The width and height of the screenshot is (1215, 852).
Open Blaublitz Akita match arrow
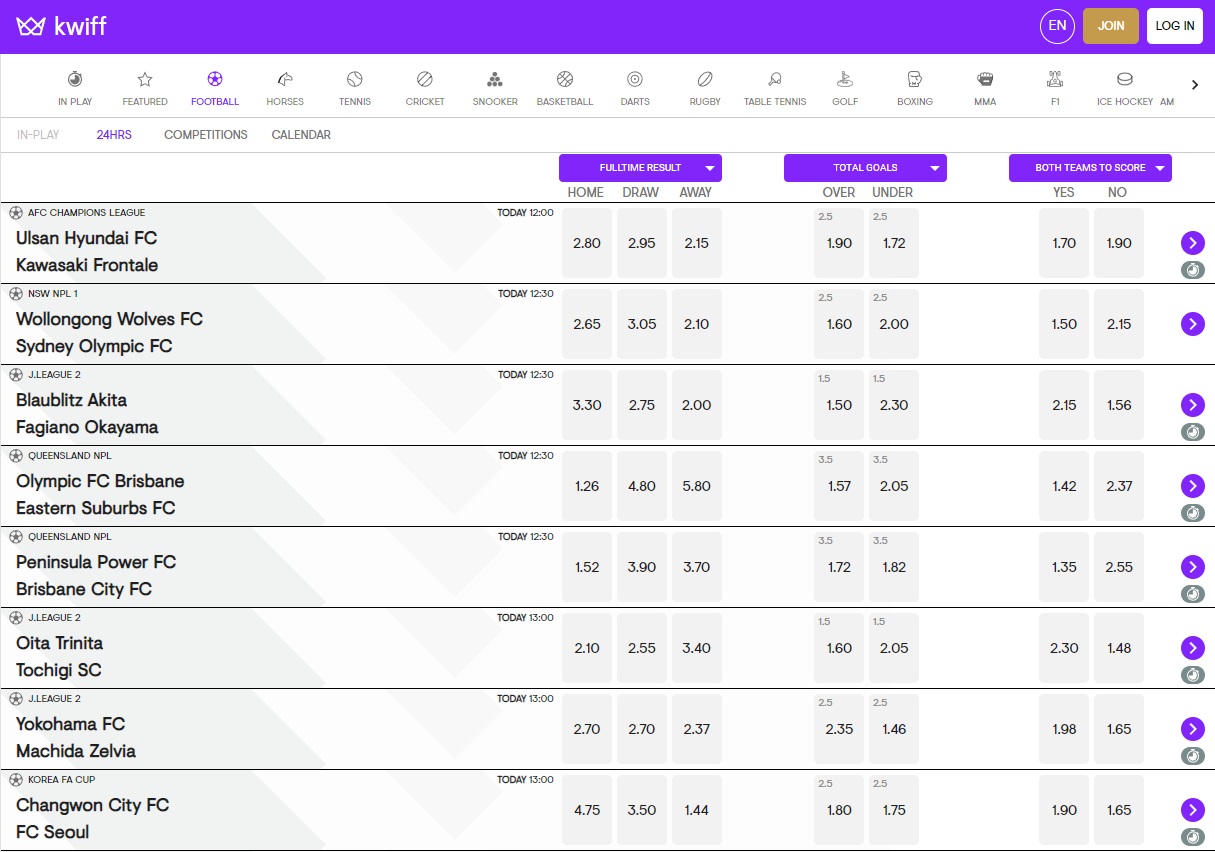click(1192, 405)
